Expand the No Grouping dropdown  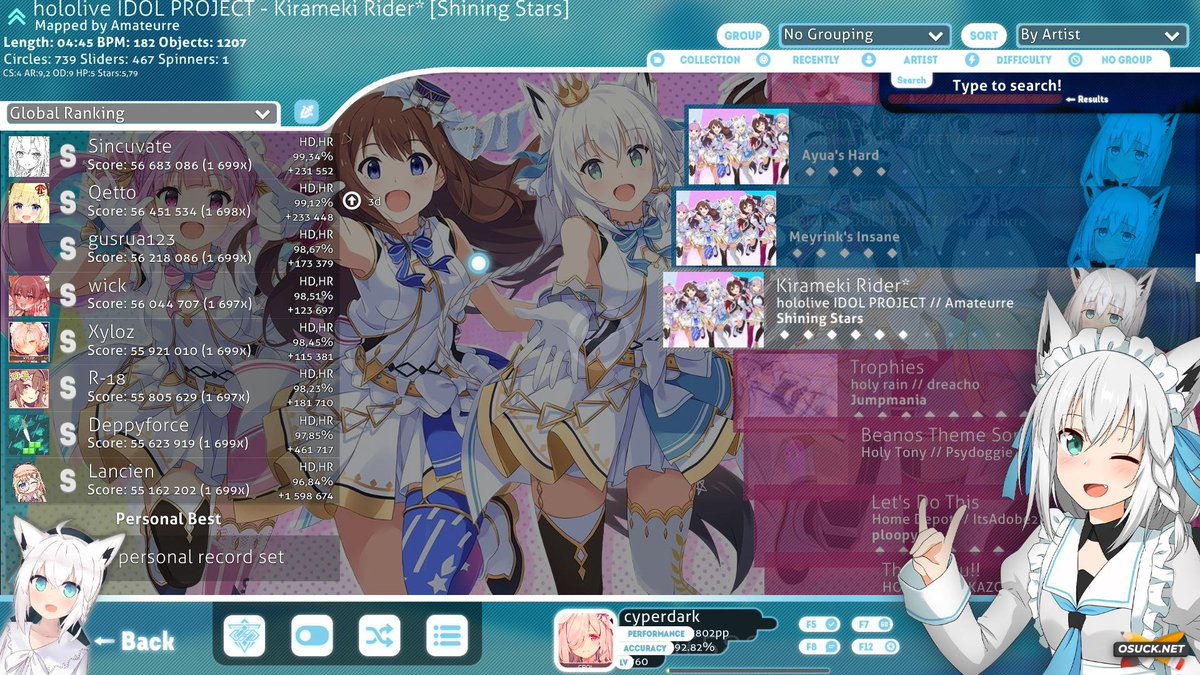[x=864, y=35]
